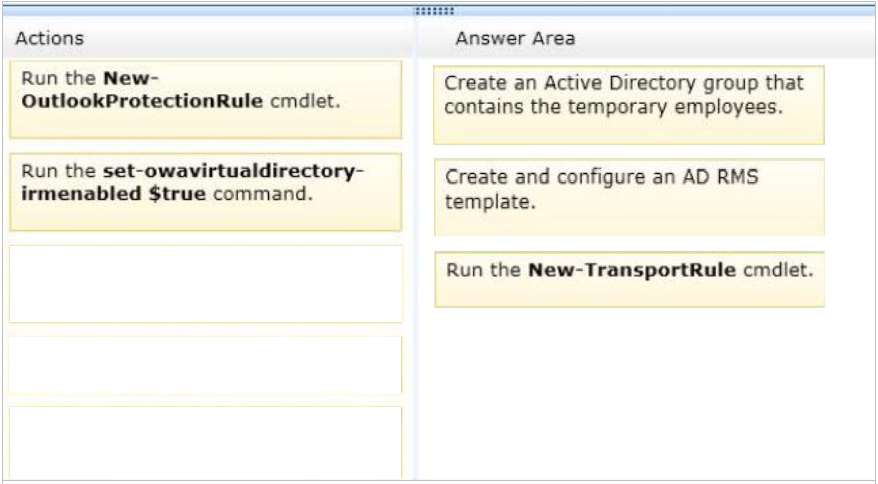Viewport: 878px width, 484px height.
Task: Choose the AD RMS template answer tile
Action: point(629,197)
